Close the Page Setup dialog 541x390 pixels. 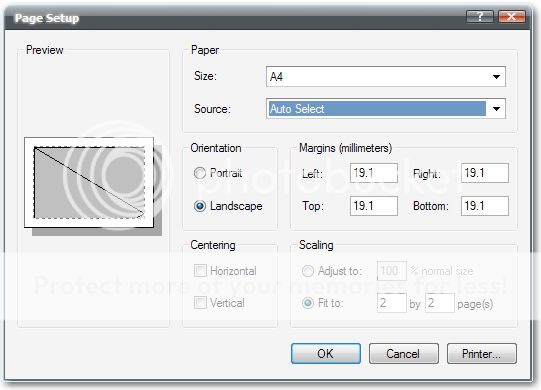pos(512,16)
